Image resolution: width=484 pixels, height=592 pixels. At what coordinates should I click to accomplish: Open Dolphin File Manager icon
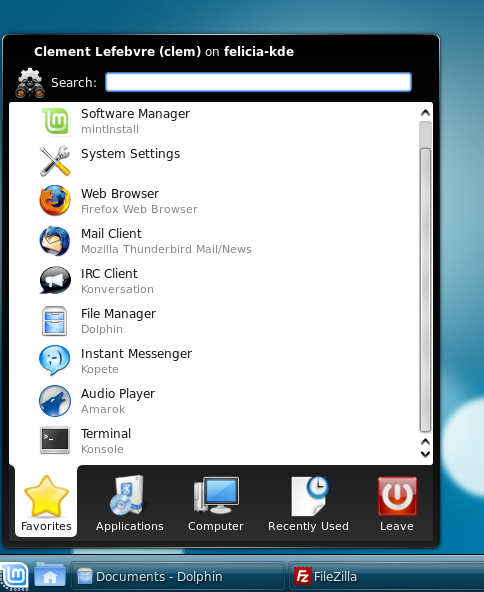(x=55, y=321)
